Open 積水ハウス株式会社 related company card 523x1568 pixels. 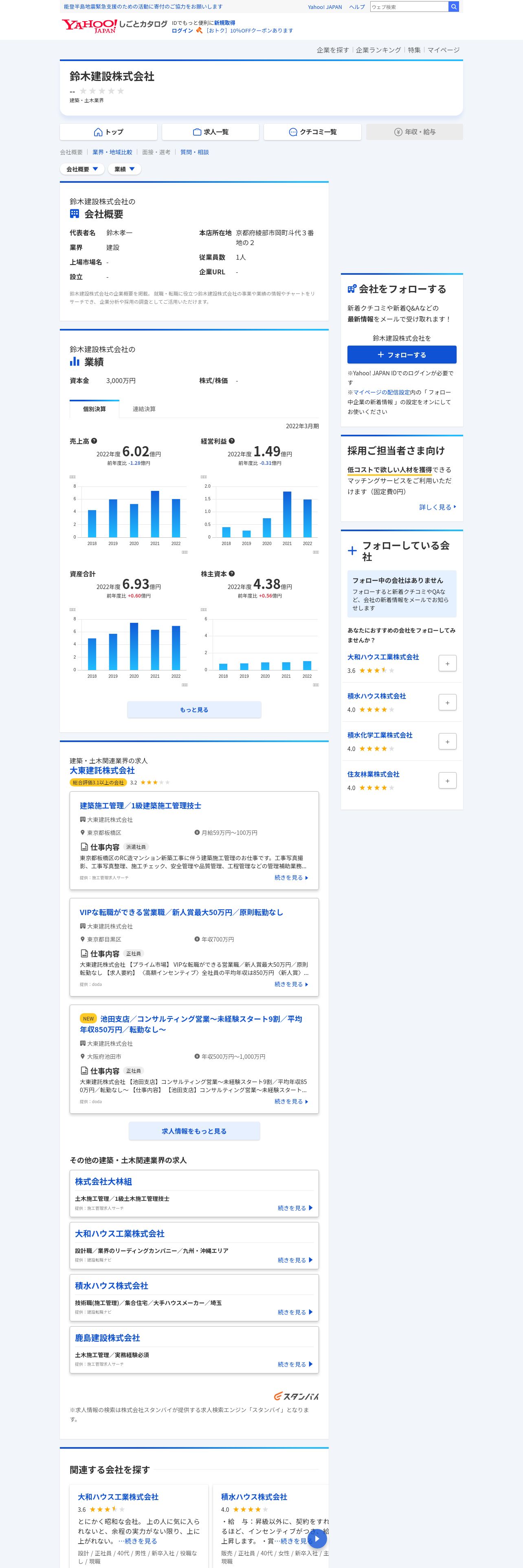[x=254, y=1497]
